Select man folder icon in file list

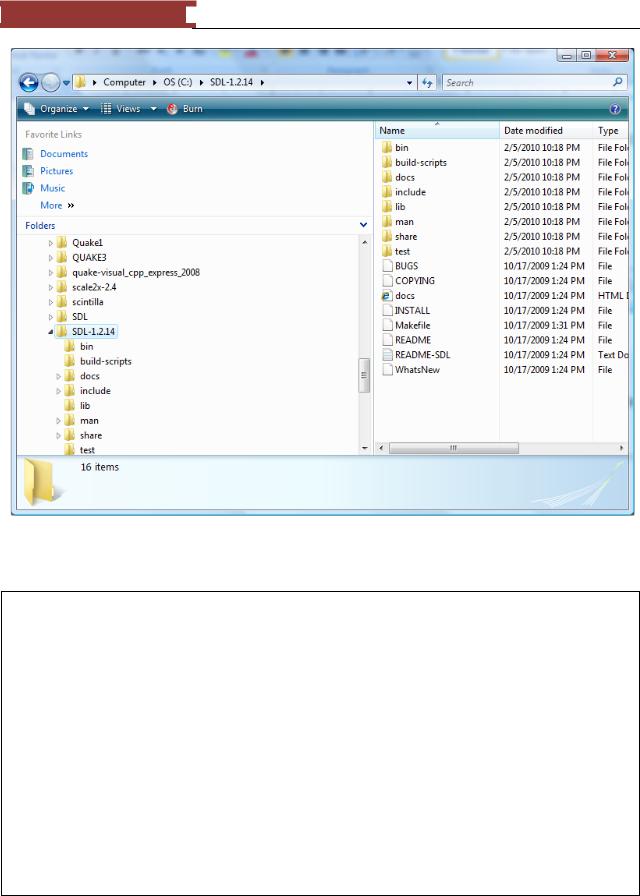pos(387,222)
